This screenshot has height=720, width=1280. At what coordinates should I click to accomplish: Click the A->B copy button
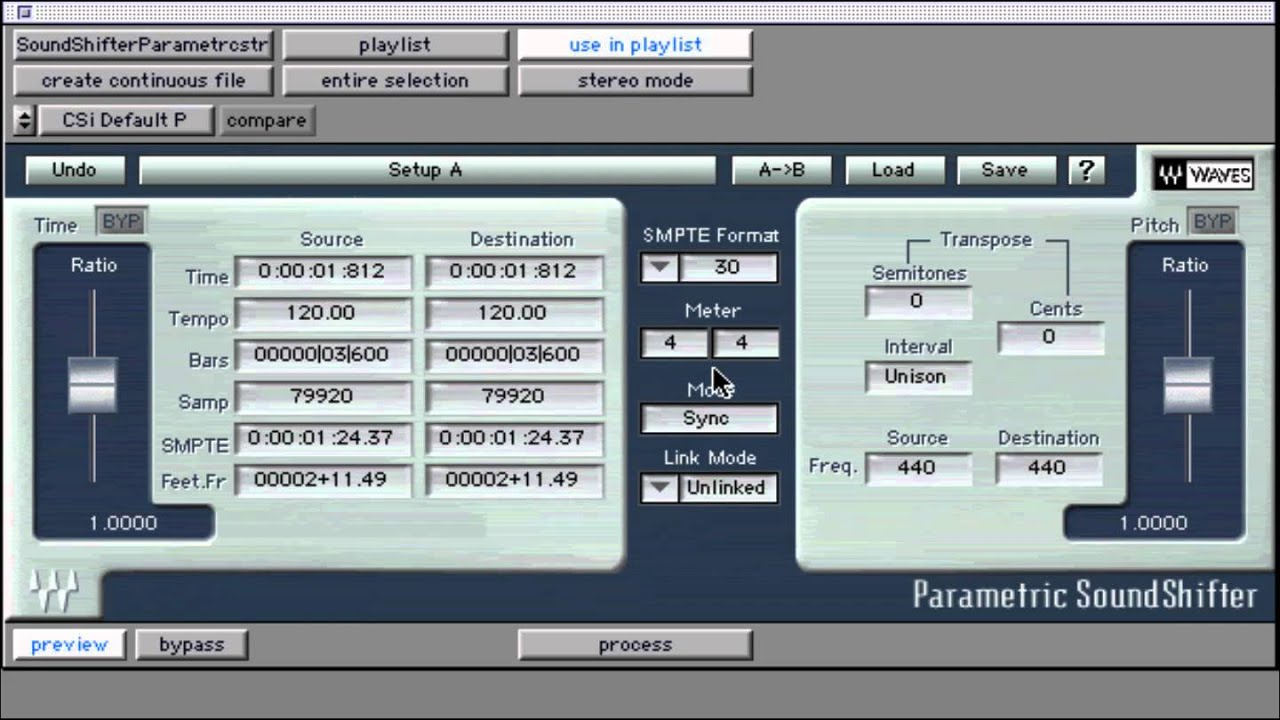(x=782, y=170)
